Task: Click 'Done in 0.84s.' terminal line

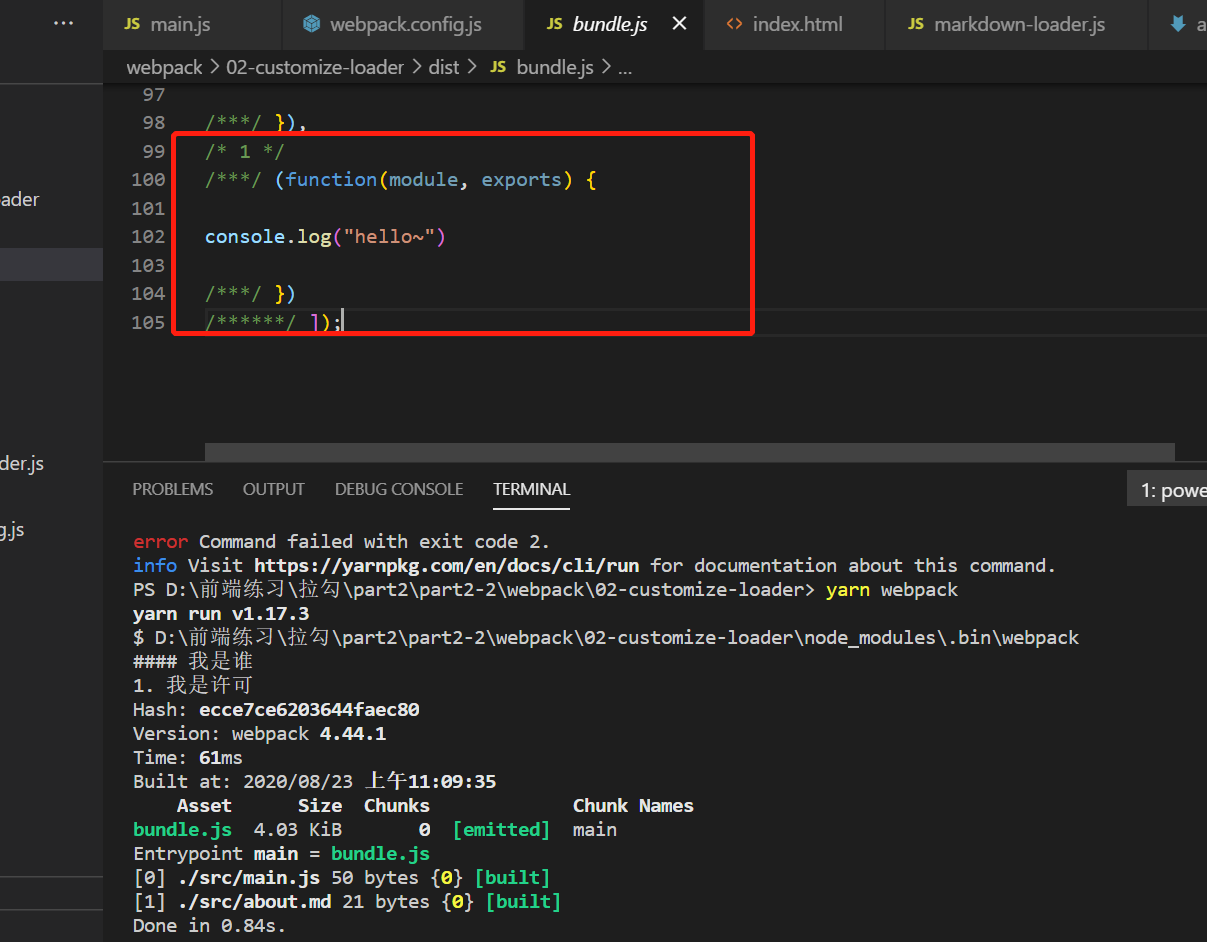Action: 209,926
